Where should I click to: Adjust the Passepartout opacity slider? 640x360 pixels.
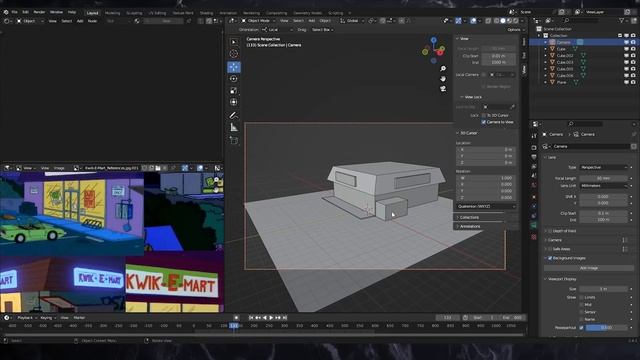(607, 327)
